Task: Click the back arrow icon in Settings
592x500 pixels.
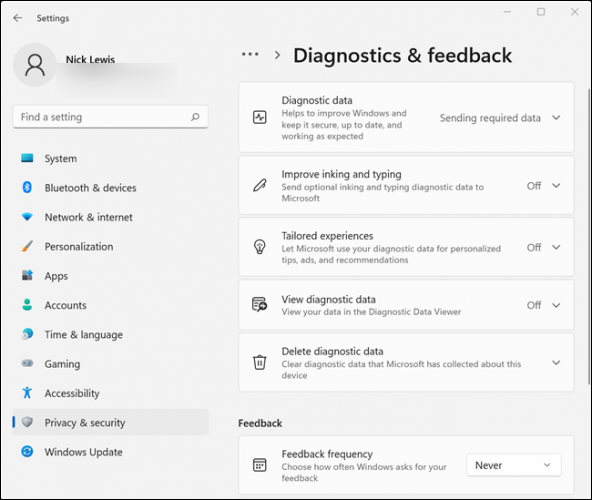Action: point(18,18)
